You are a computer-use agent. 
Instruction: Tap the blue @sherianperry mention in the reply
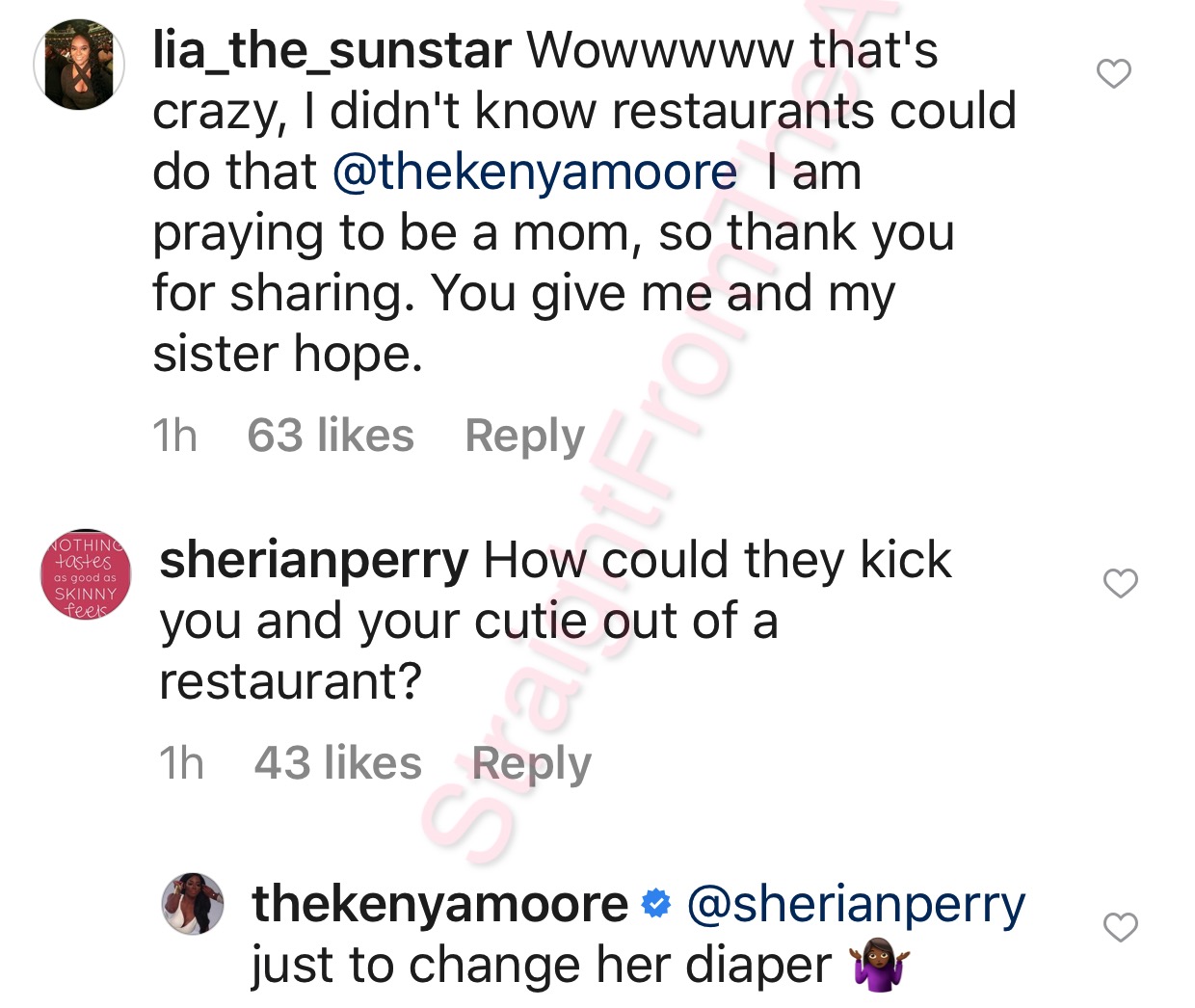pyautogui.click(x=856, y=904)
